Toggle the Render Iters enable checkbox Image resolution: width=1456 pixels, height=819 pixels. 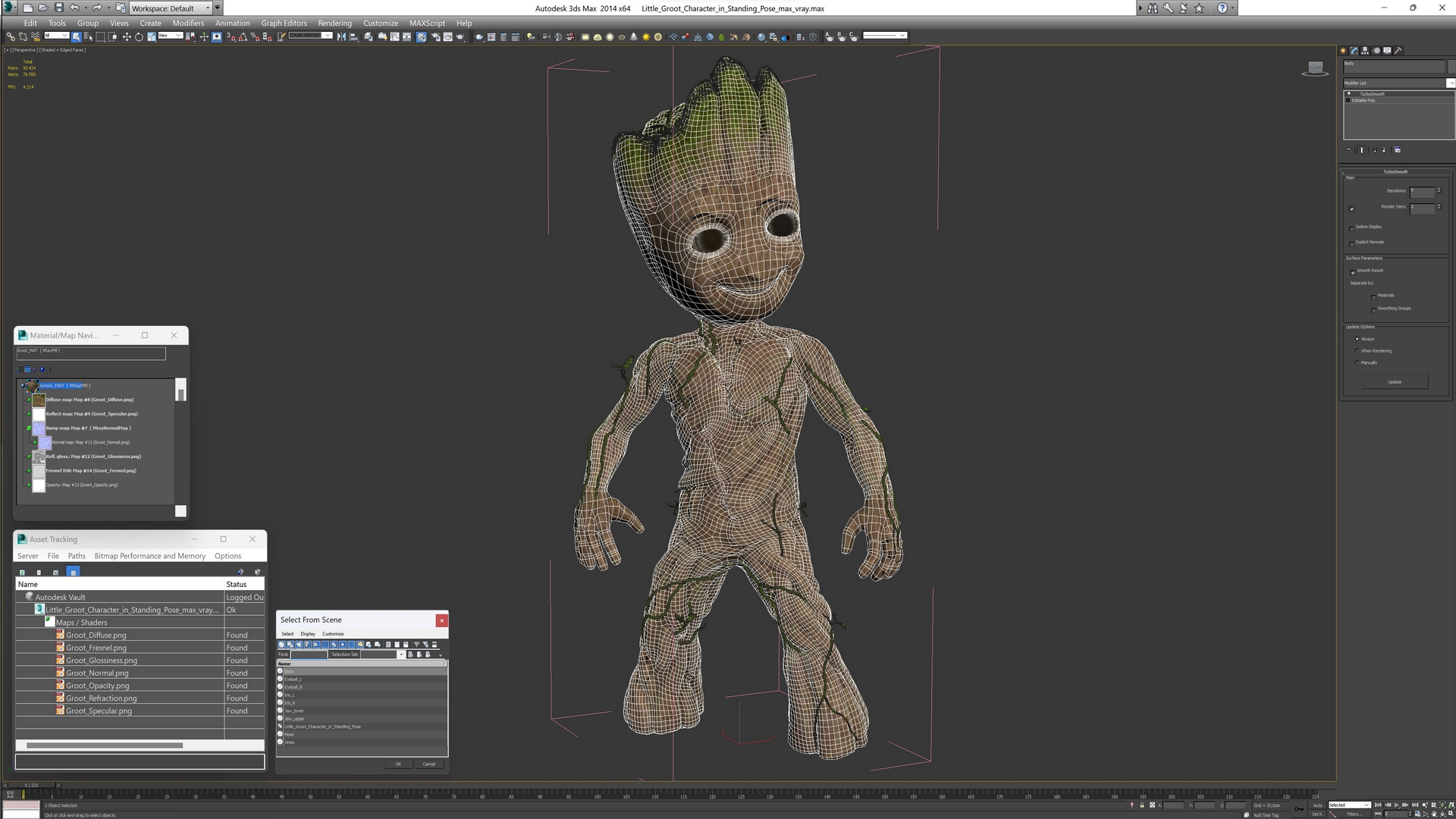point(1351,209)
